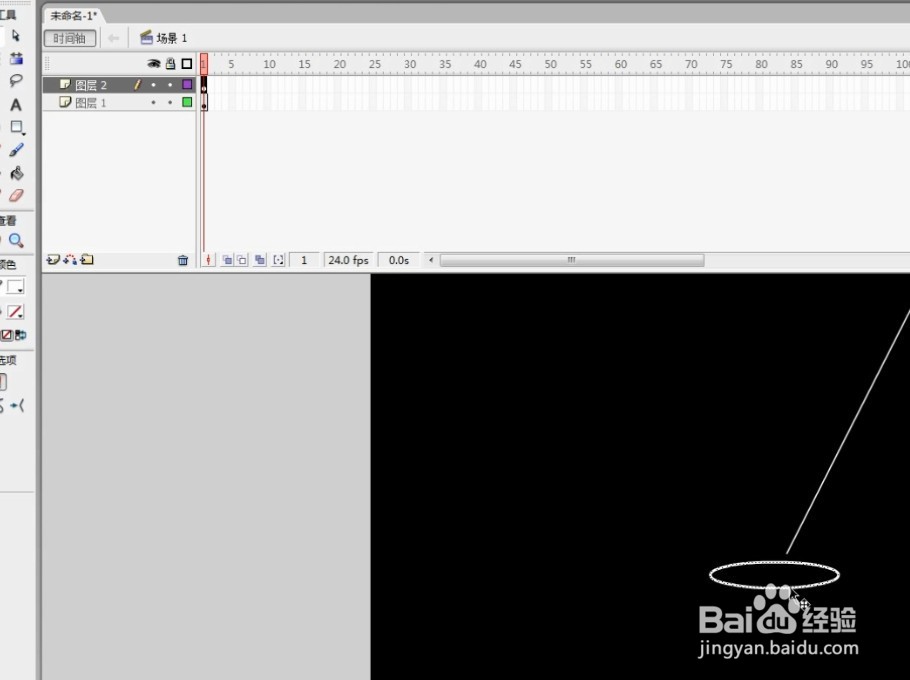
Task: Select the Brush tool
Action: coord(16,150)
